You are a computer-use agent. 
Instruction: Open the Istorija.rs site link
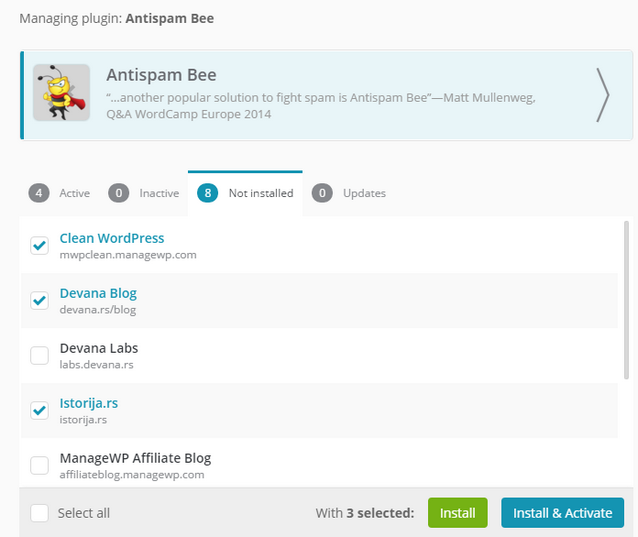click(x=89, y=403)
